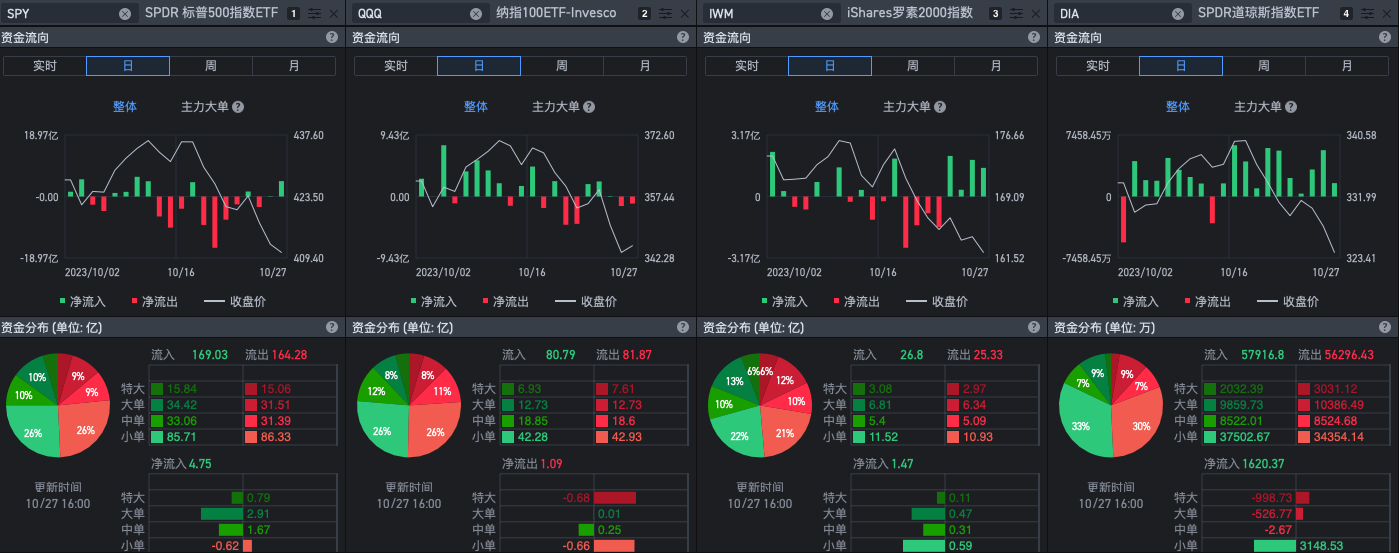Clear the QQQ symbol search field
1399x553 pixels.
(476, 14)
